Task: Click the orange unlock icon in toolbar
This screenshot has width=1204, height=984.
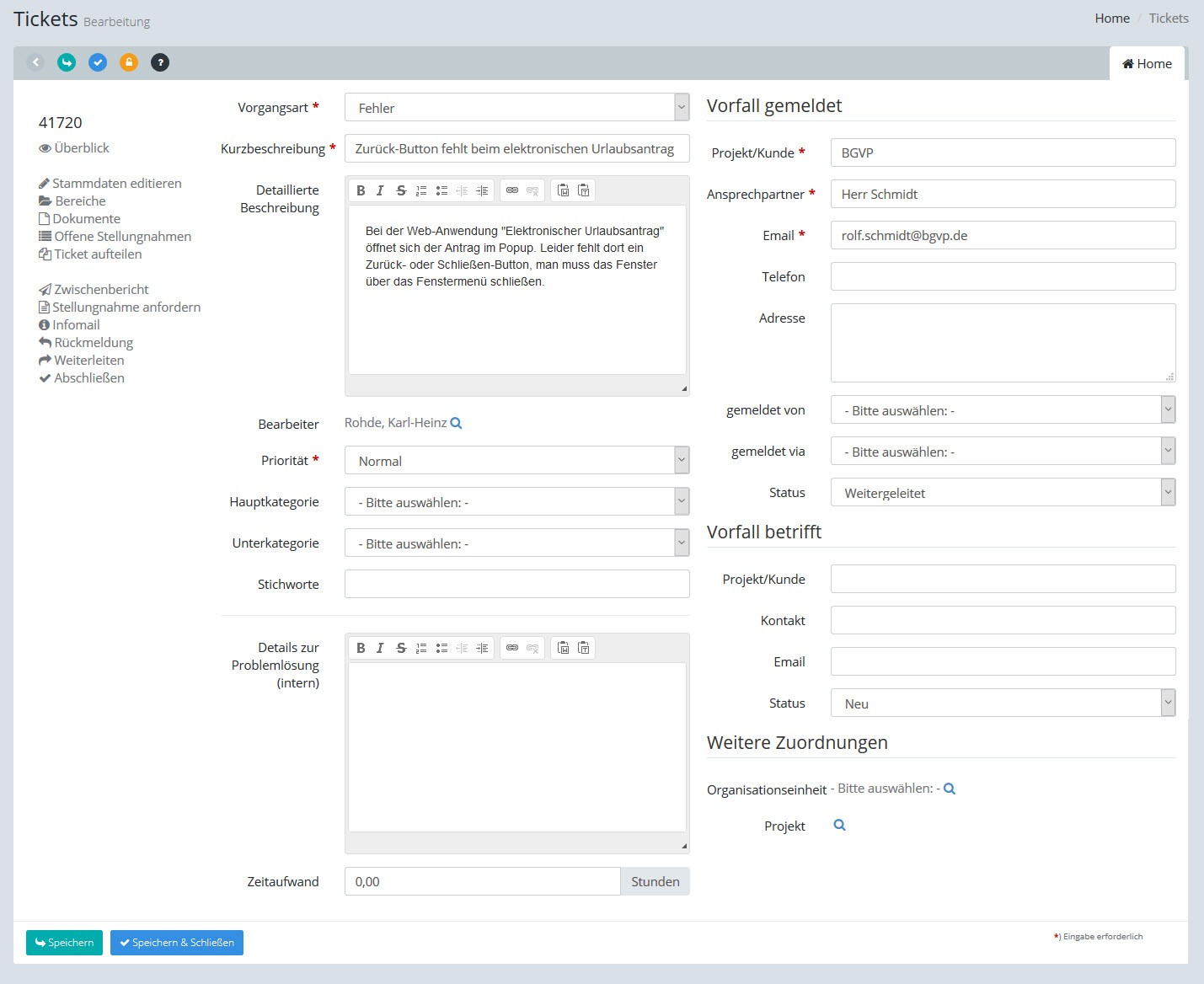Action: pyautogui.click(x=129, y=62)
